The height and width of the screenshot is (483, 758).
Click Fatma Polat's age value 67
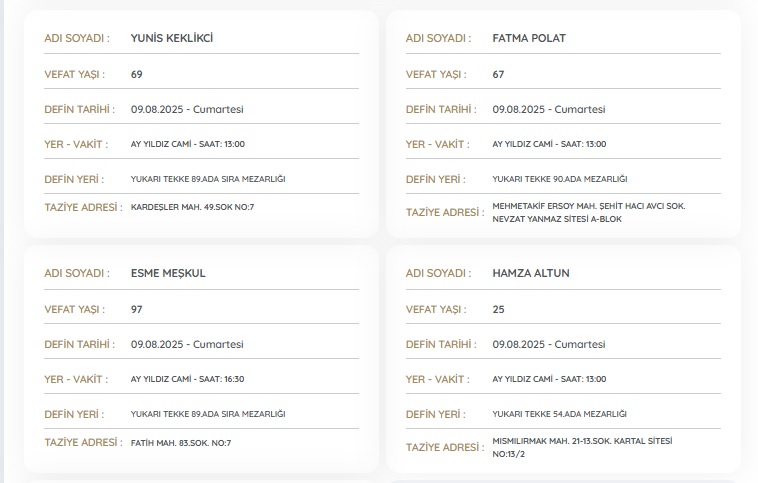coord(499,74)
